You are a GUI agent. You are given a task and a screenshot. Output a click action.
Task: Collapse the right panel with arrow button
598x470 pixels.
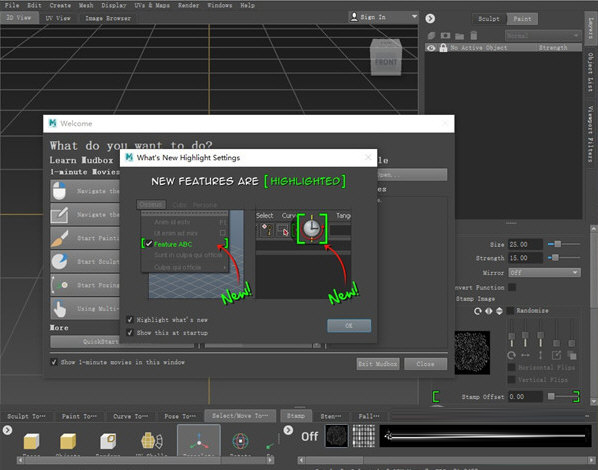click(x=430, y=18)
